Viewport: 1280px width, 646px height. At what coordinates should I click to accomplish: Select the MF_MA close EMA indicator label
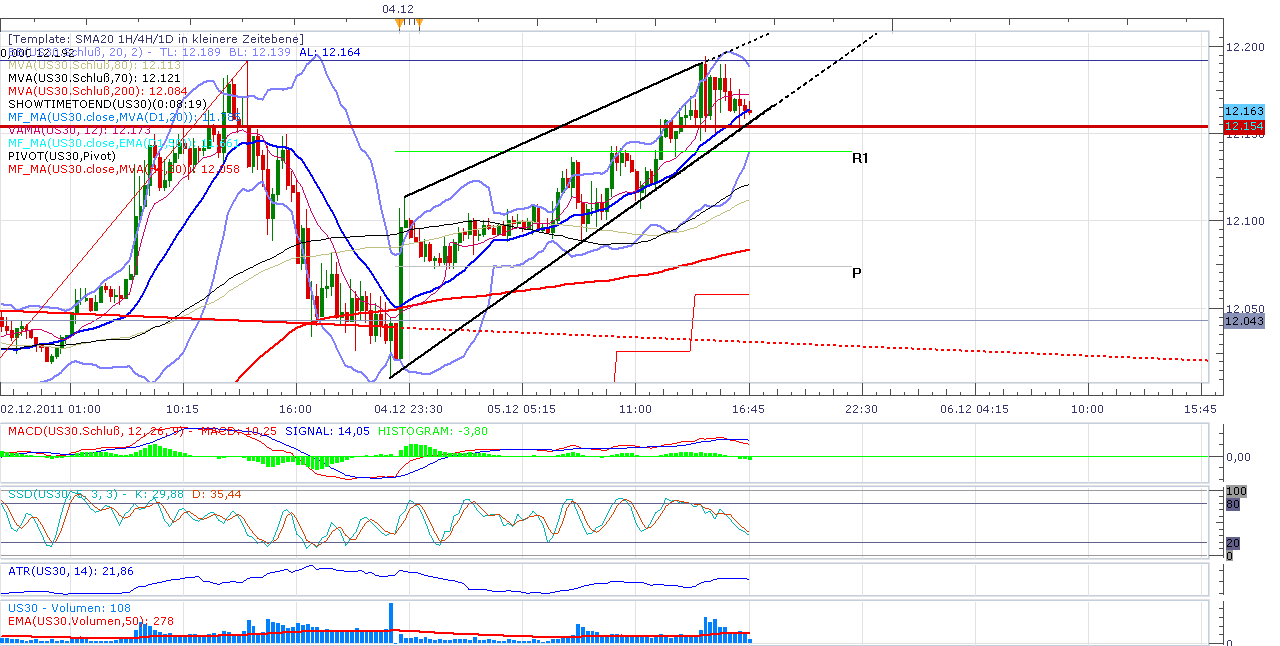(x=120, y=143)
